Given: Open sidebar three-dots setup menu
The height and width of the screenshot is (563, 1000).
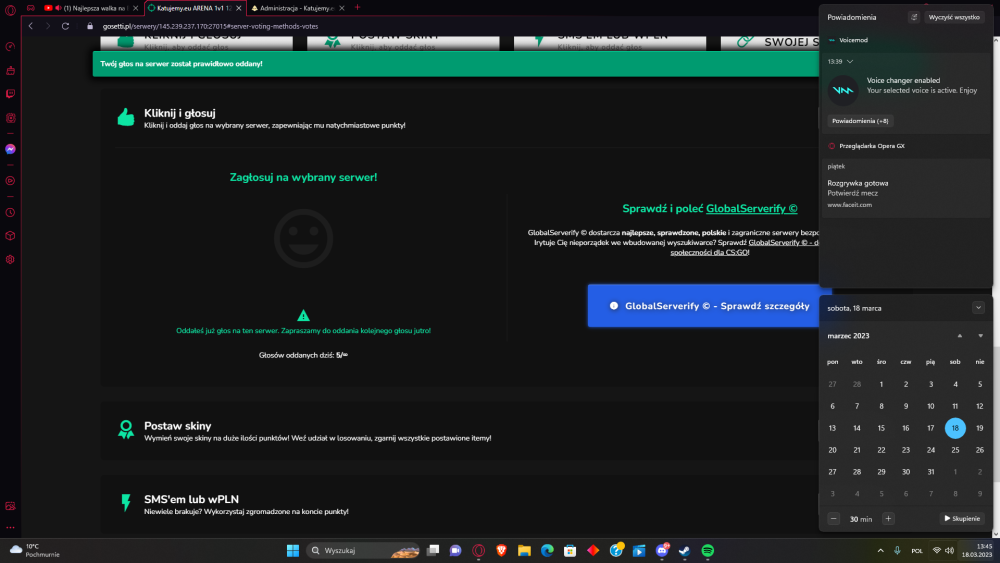Looking at the screenshot, I should (x=10, y=528).
